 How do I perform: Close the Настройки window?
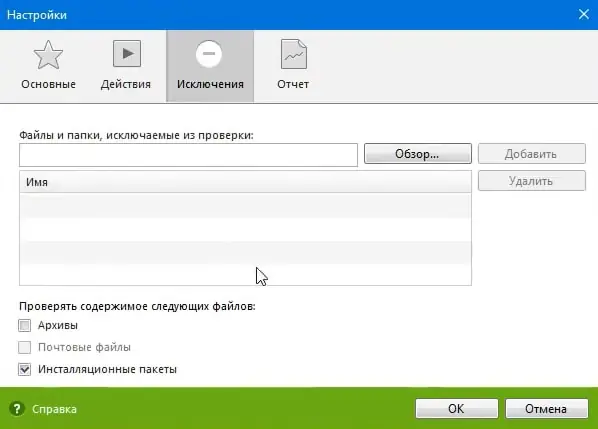(x=584, y=14)
